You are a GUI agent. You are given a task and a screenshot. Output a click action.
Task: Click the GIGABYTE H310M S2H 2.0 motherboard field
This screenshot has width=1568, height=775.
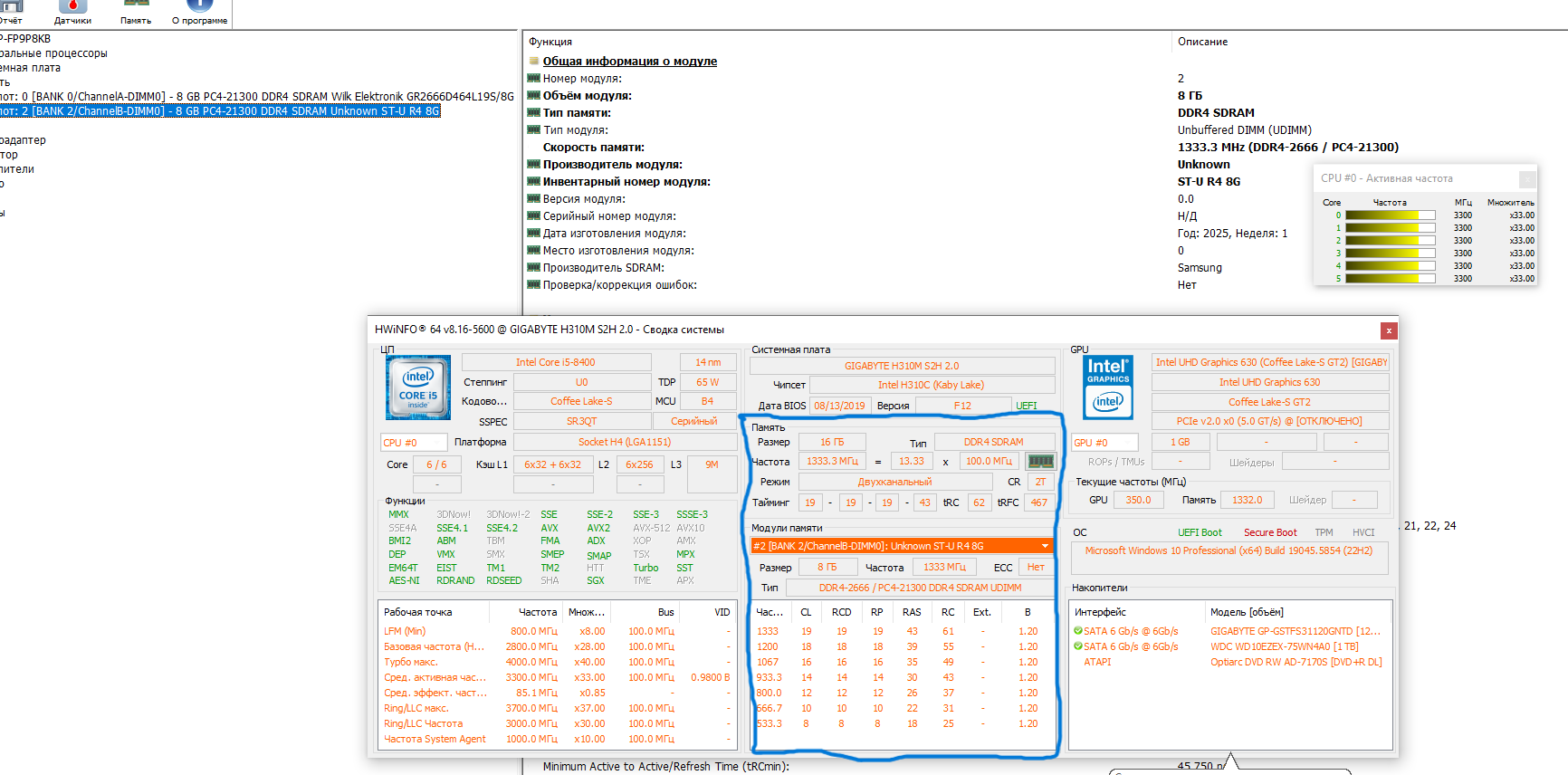click(902, 366)
